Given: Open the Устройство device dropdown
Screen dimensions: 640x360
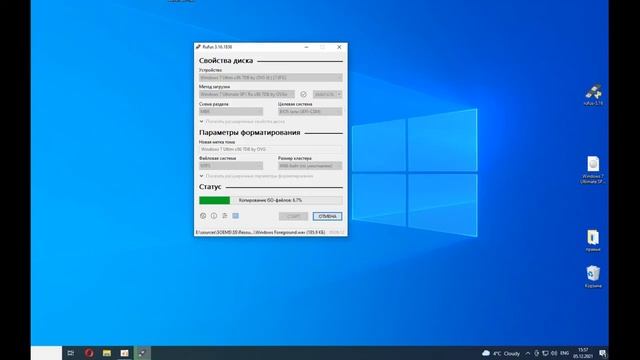Looking at the screenshot, I should (271, 78).
